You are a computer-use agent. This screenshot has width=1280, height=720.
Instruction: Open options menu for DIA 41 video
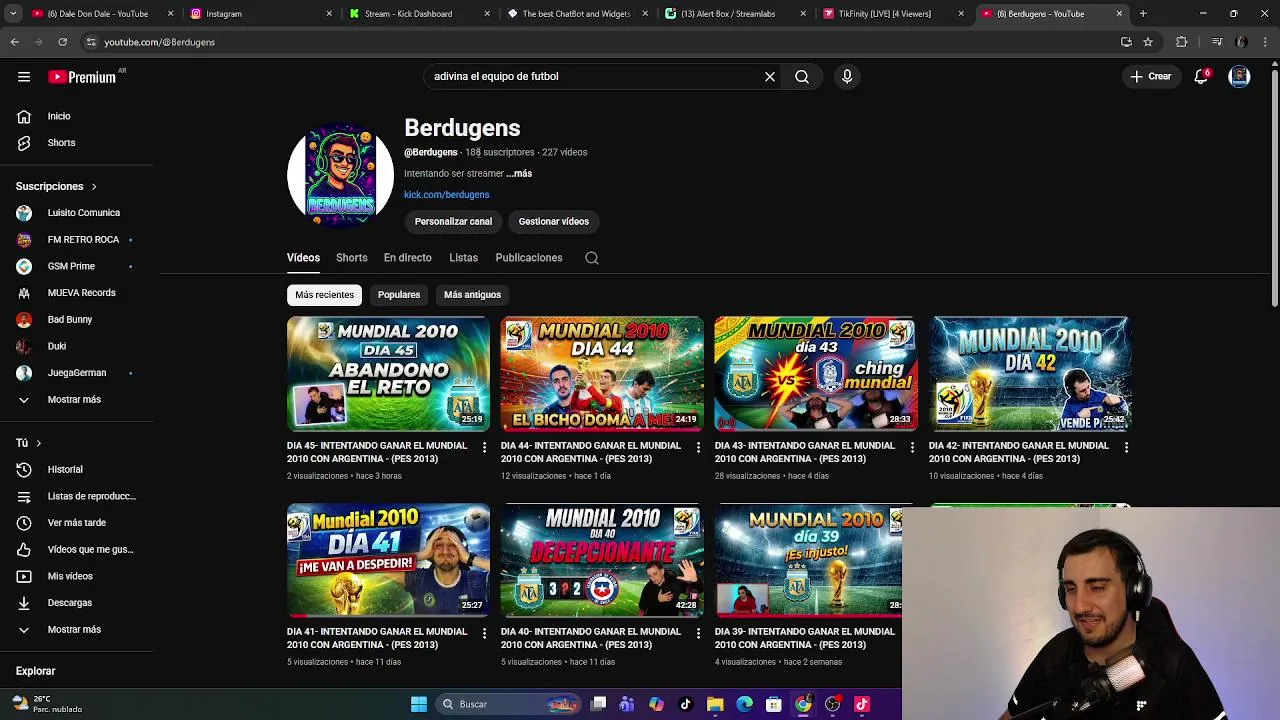(x=484, y=633)
